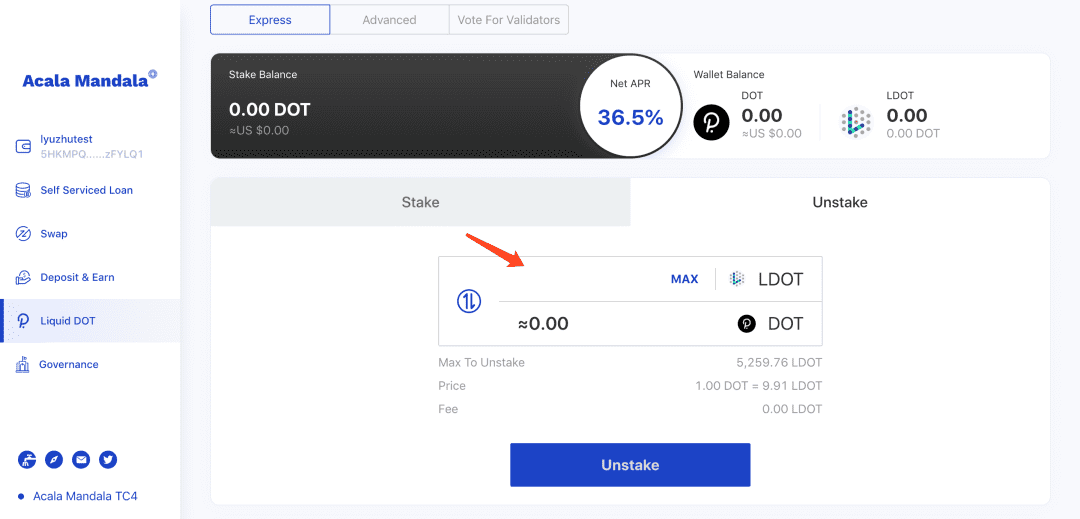Switch to the Express tab
This screenshot has height=519, width=1080.
point(270,20)
